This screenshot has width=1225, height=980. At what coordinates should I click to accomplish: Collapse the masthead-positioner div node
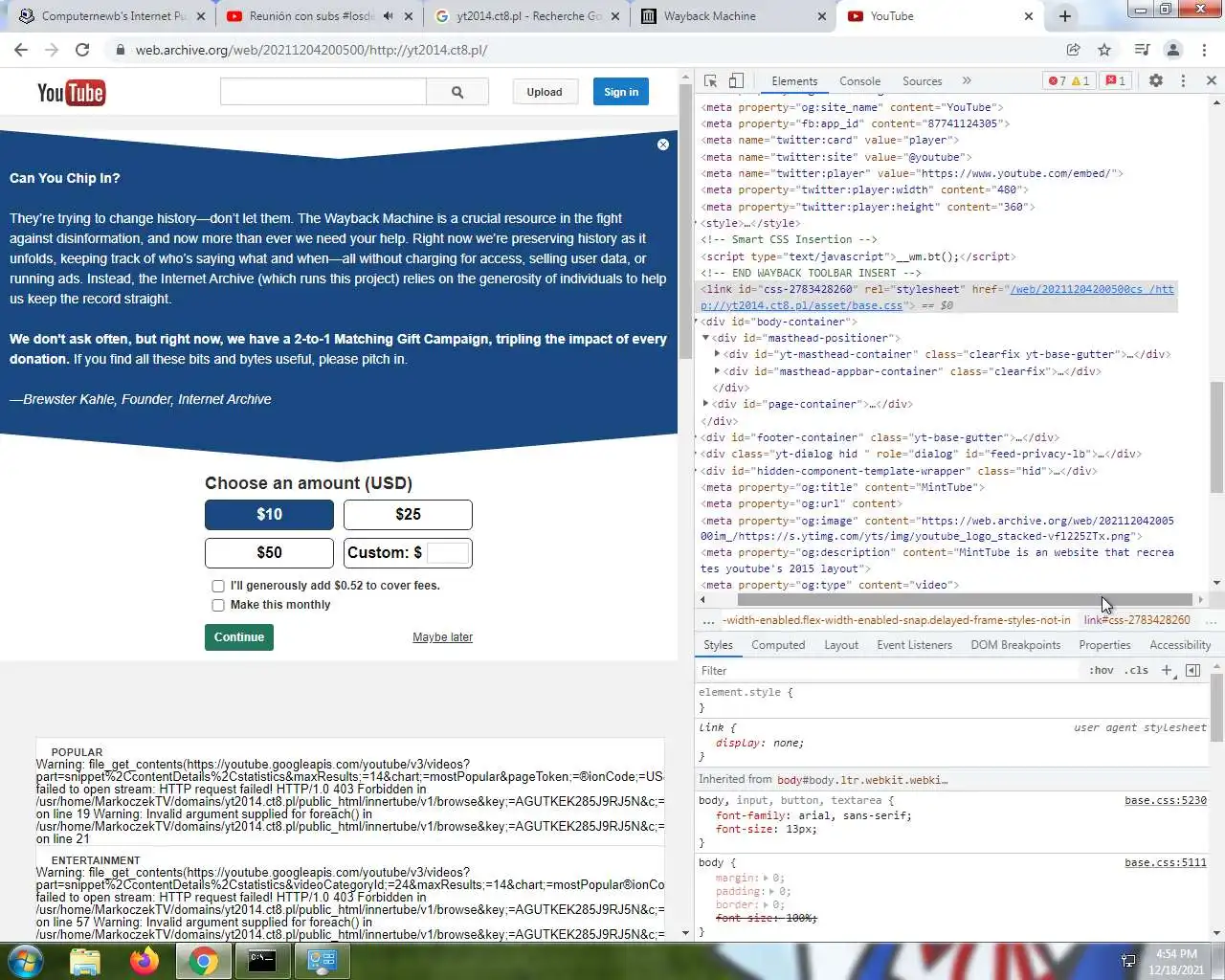[706, 338]
